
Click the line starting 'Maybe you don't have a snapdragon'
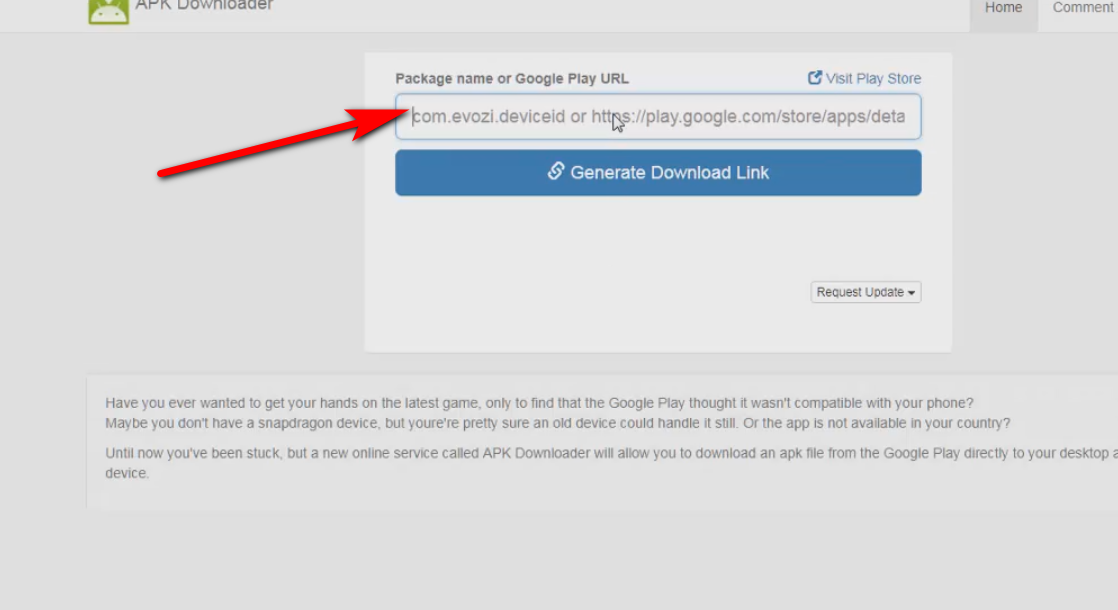pos(558,423)
